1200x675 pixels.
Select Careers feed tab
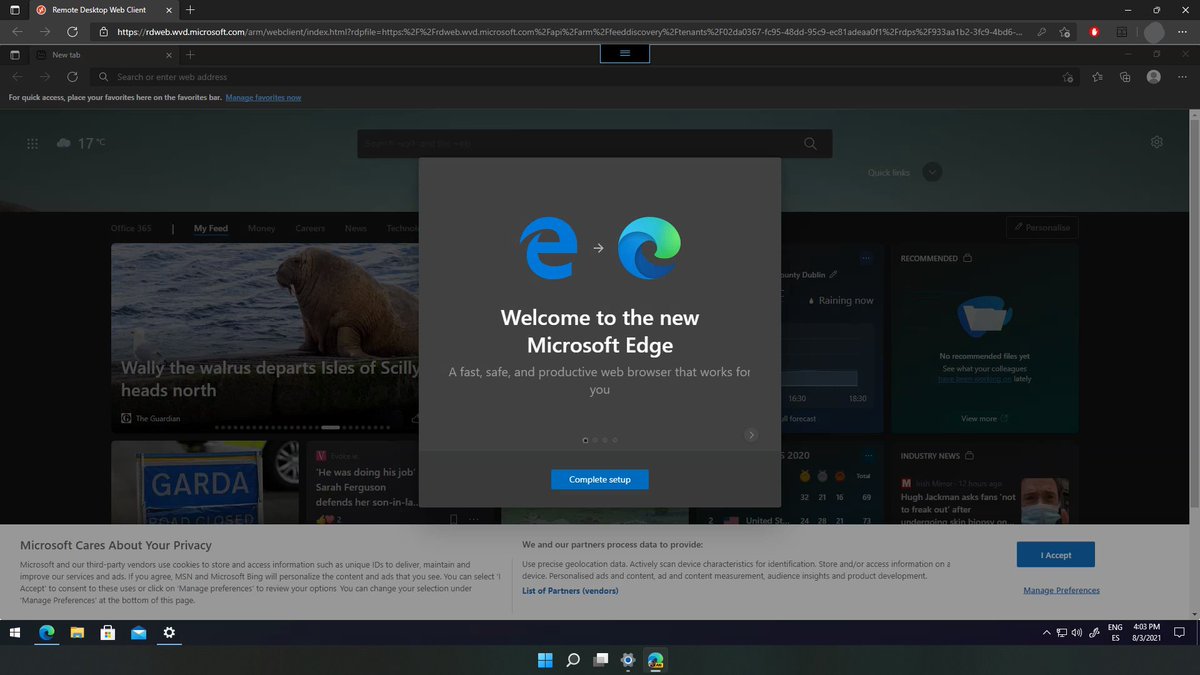[310, 228]
